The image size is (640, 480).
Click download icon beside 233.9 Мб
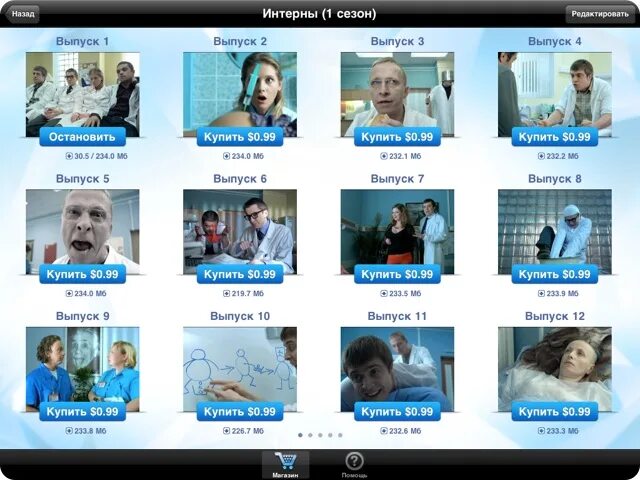click(541, 293)
